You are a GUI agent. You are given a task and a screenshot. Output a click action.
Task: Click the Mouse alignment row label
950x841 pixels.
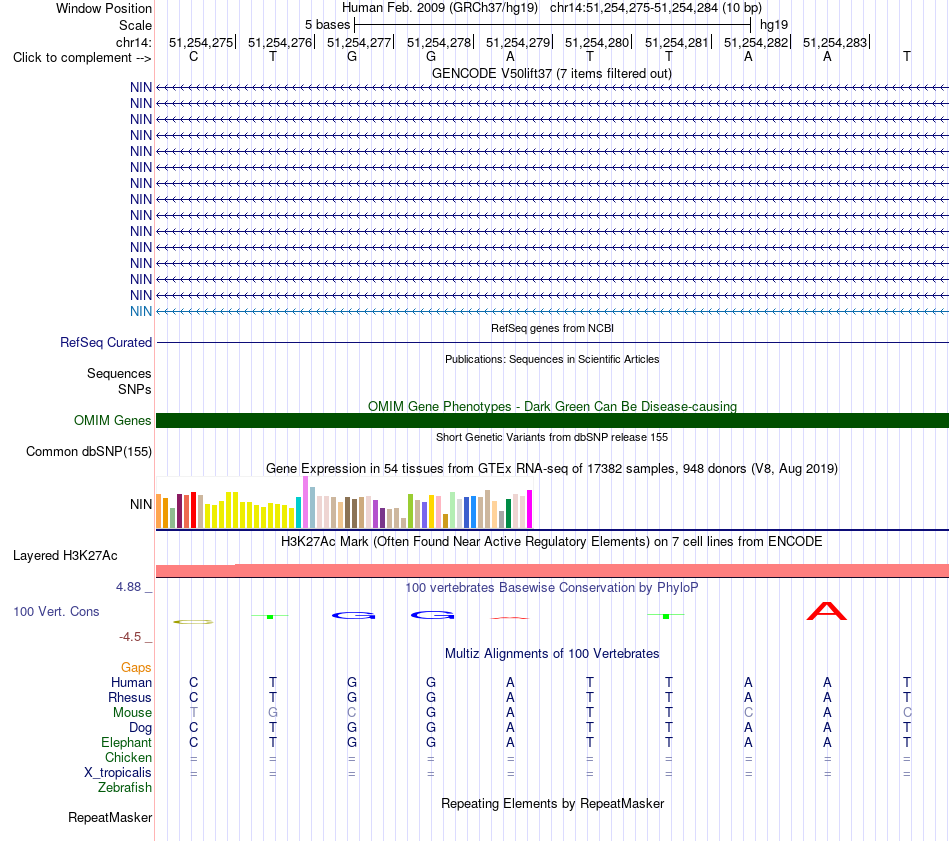coord(132,713)
